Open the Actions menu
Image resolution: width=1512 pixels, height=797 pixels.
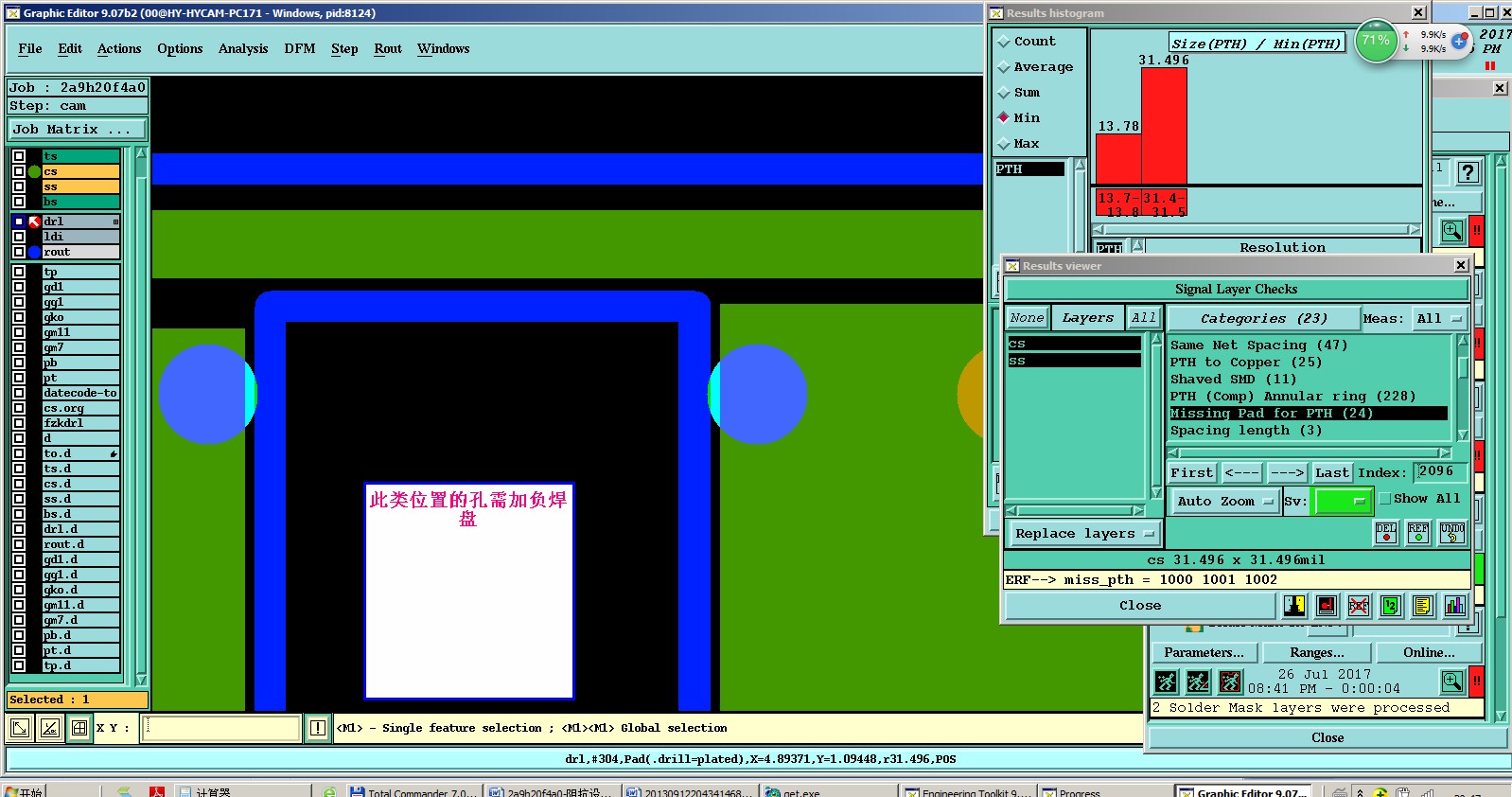(x=119, y=49)
